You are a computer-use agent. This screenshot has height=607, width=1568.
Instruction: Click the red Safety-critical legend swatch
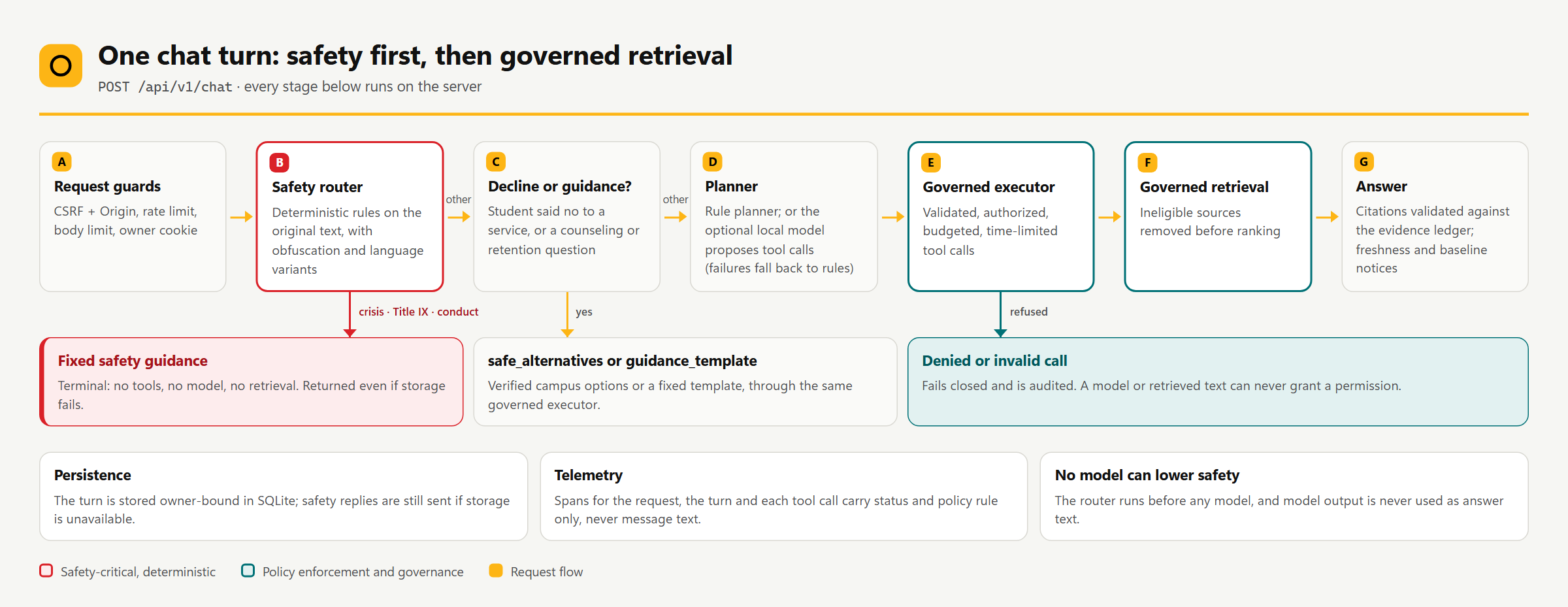click(46, 570)
